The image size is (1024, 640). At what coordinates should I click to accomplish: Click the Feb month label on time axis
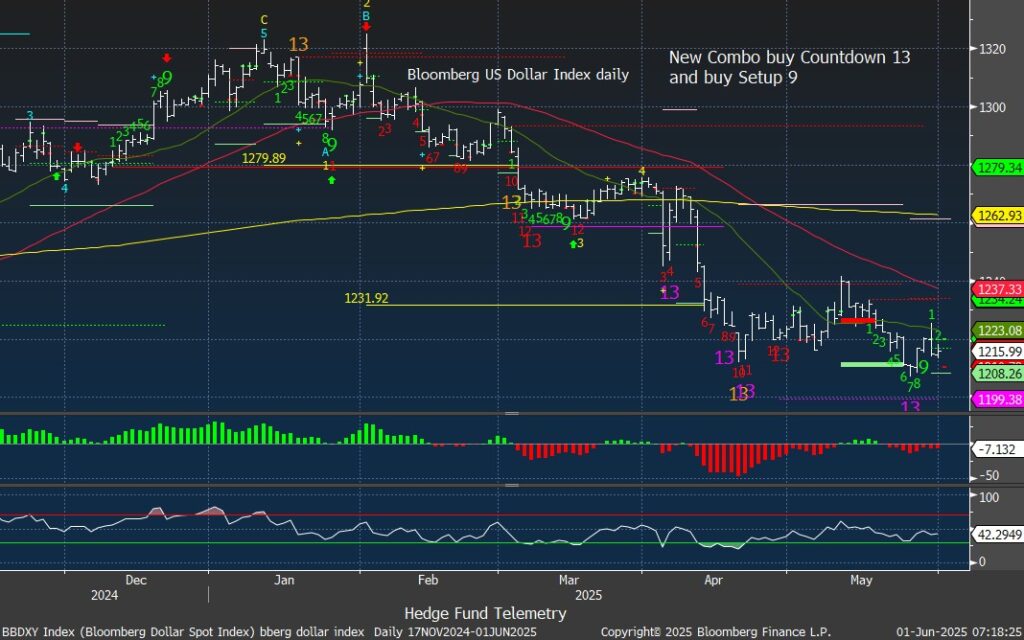428,580
